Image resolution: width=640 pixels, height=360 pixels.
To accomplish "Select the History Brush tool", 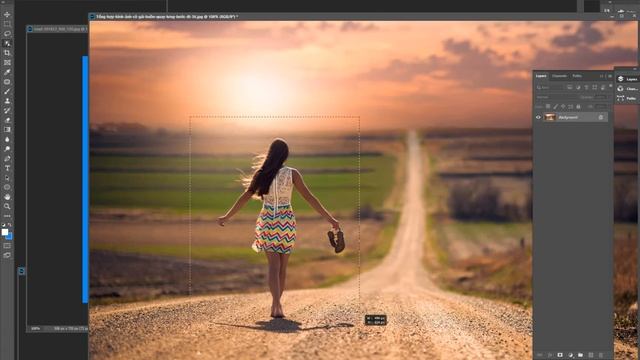I will tap(7, 111).
